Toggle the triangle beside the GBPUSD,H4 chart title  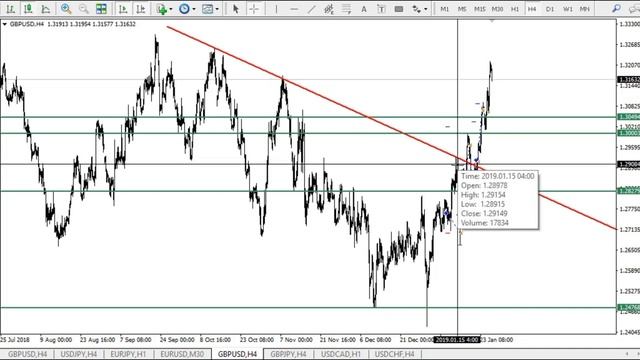[x=4, y=24]
